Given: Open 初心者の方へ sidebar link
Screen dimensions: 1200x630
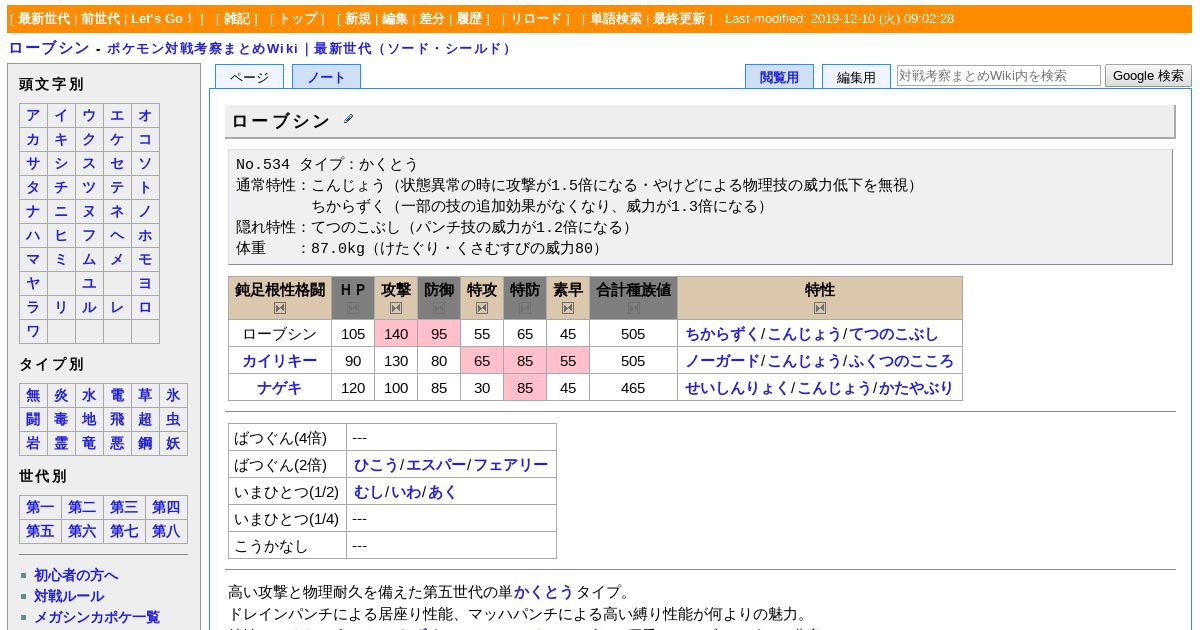Looking at the screenshot, I should click(x=76, y=575).
